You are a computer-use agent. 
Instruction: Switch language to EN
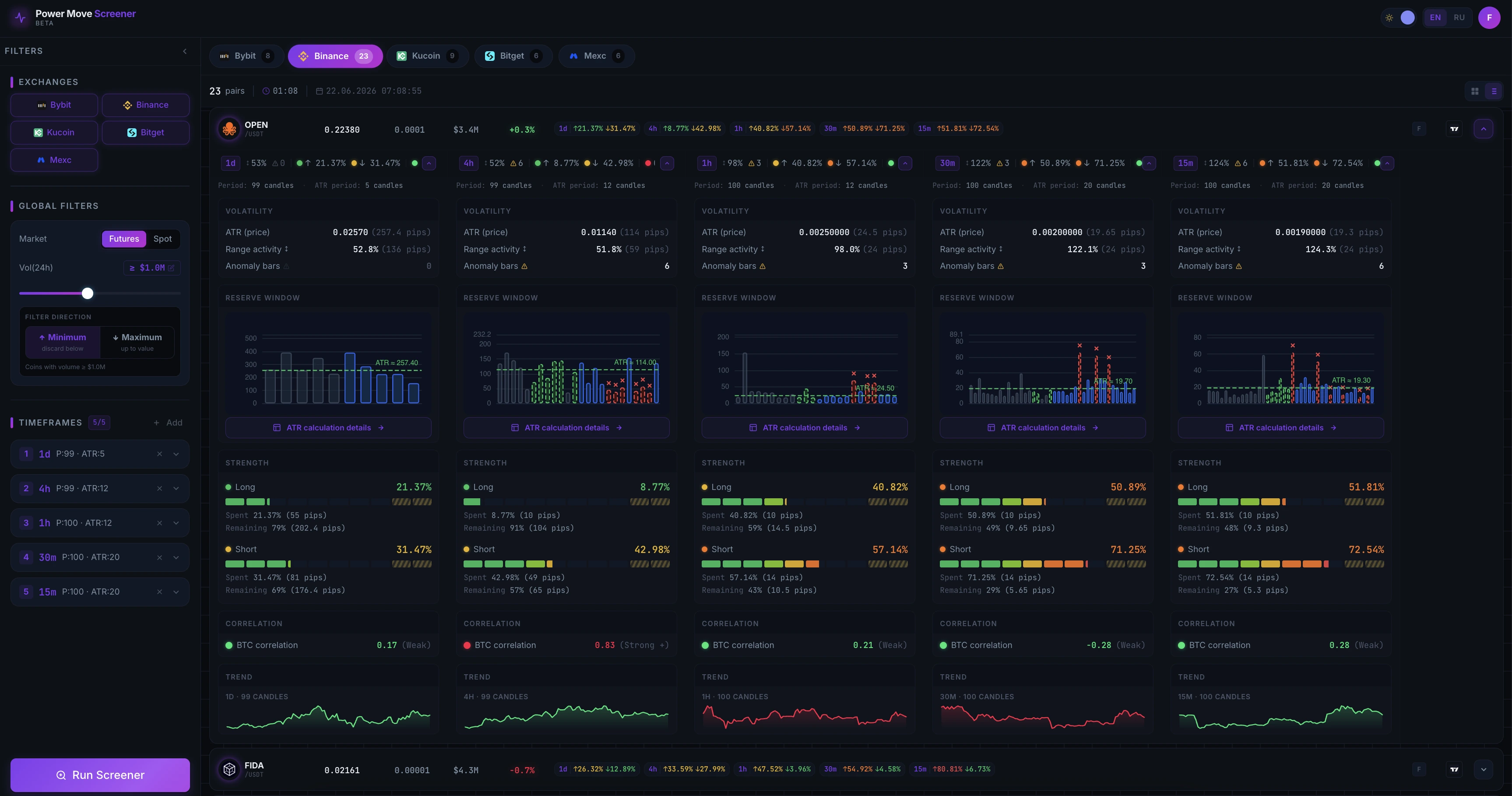[x=1435, y=18]
